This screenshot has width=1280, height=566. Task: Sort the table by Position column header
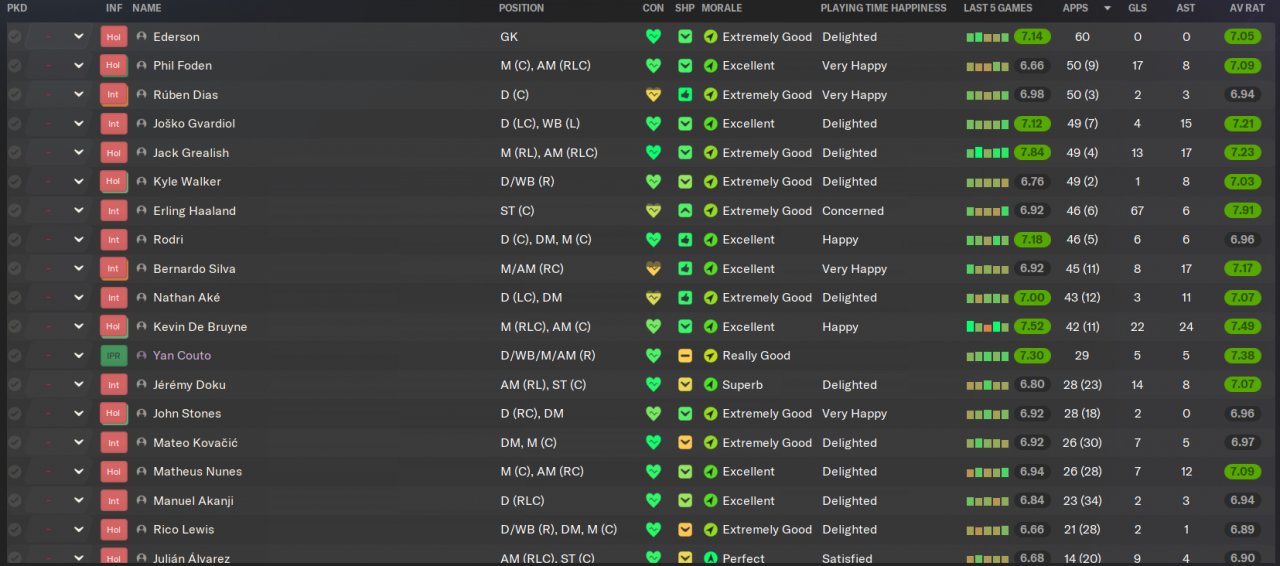tap(521, 8)
